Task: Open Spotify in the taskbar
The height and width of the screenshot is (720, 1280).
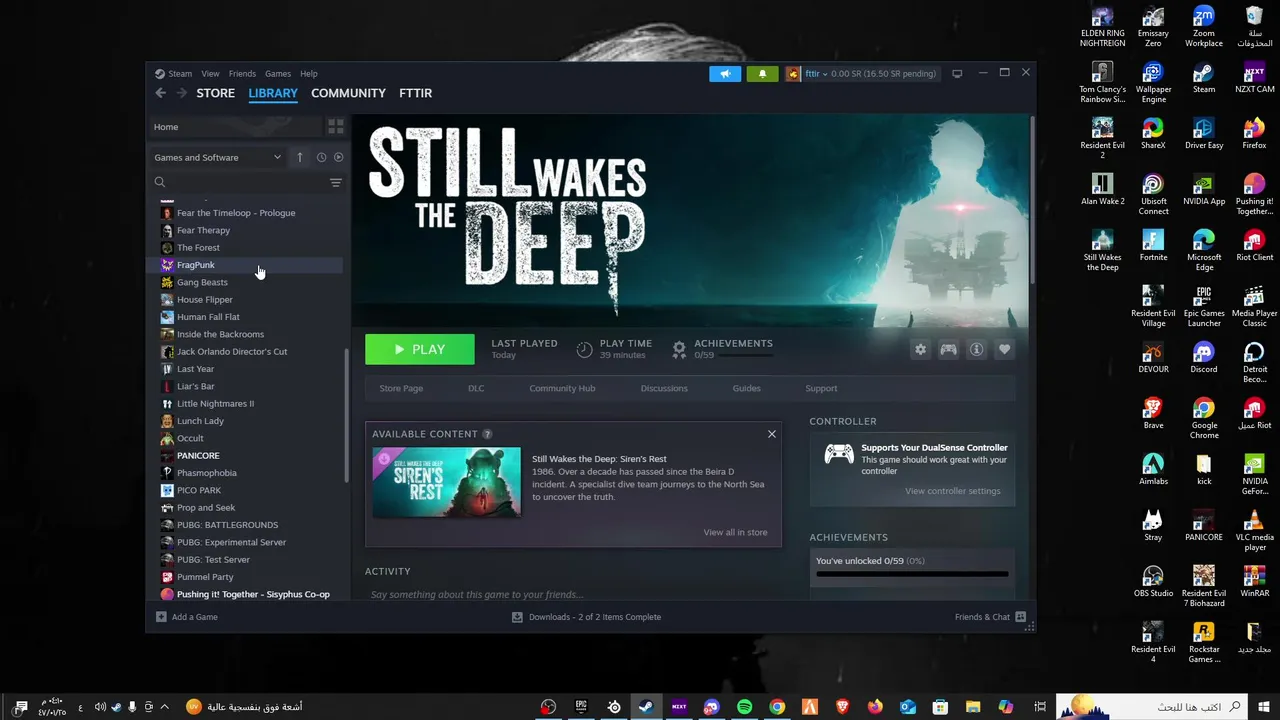Action: click(x=744, y=707)
